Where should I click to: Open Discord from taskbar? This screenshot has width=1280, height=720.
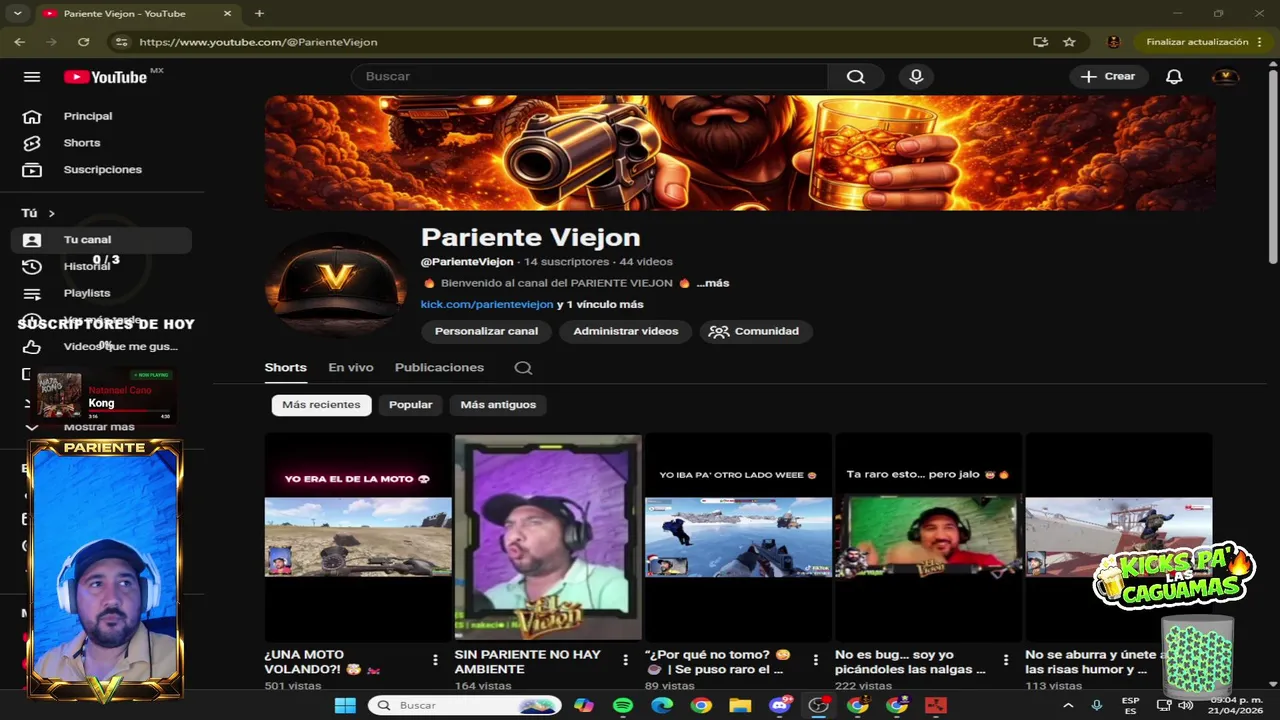coord(779,705)
